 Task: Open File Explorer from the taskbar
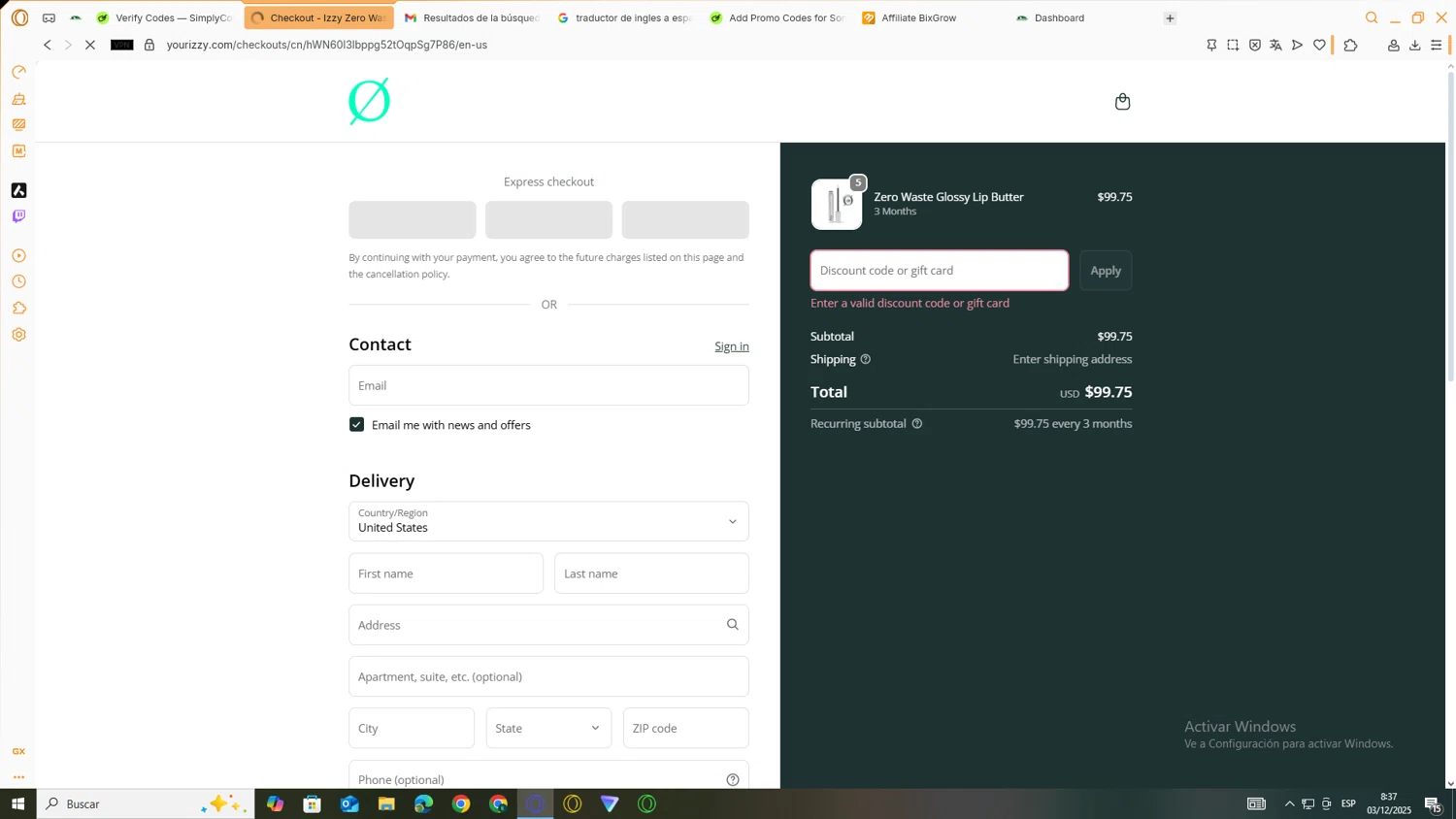[x=386, y=803]
